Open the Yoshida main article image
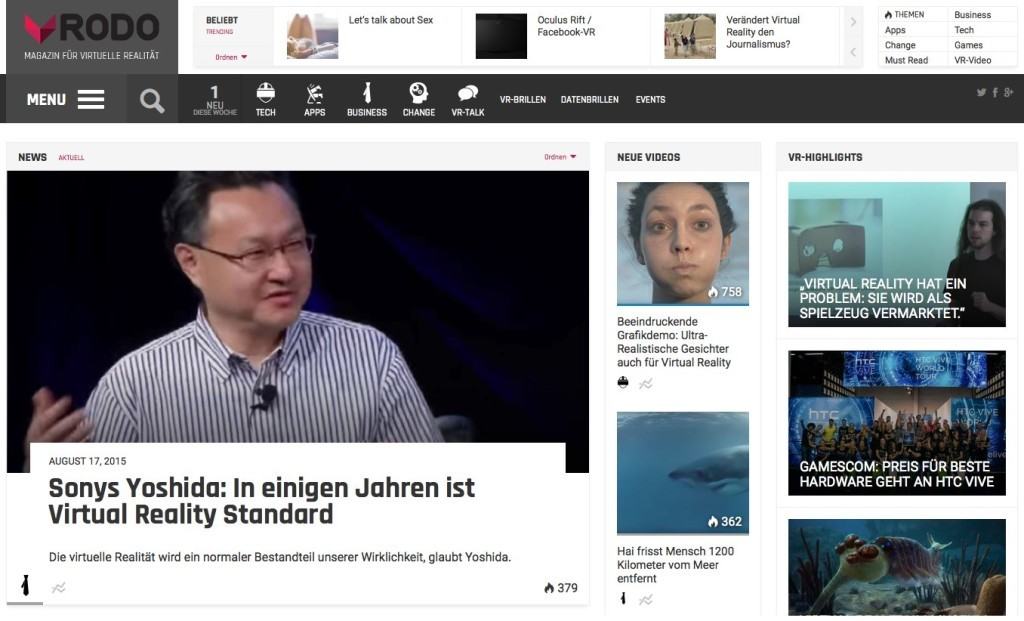Screen dimensions: 1024x621 pyautogui.click(x=298, y=307)
